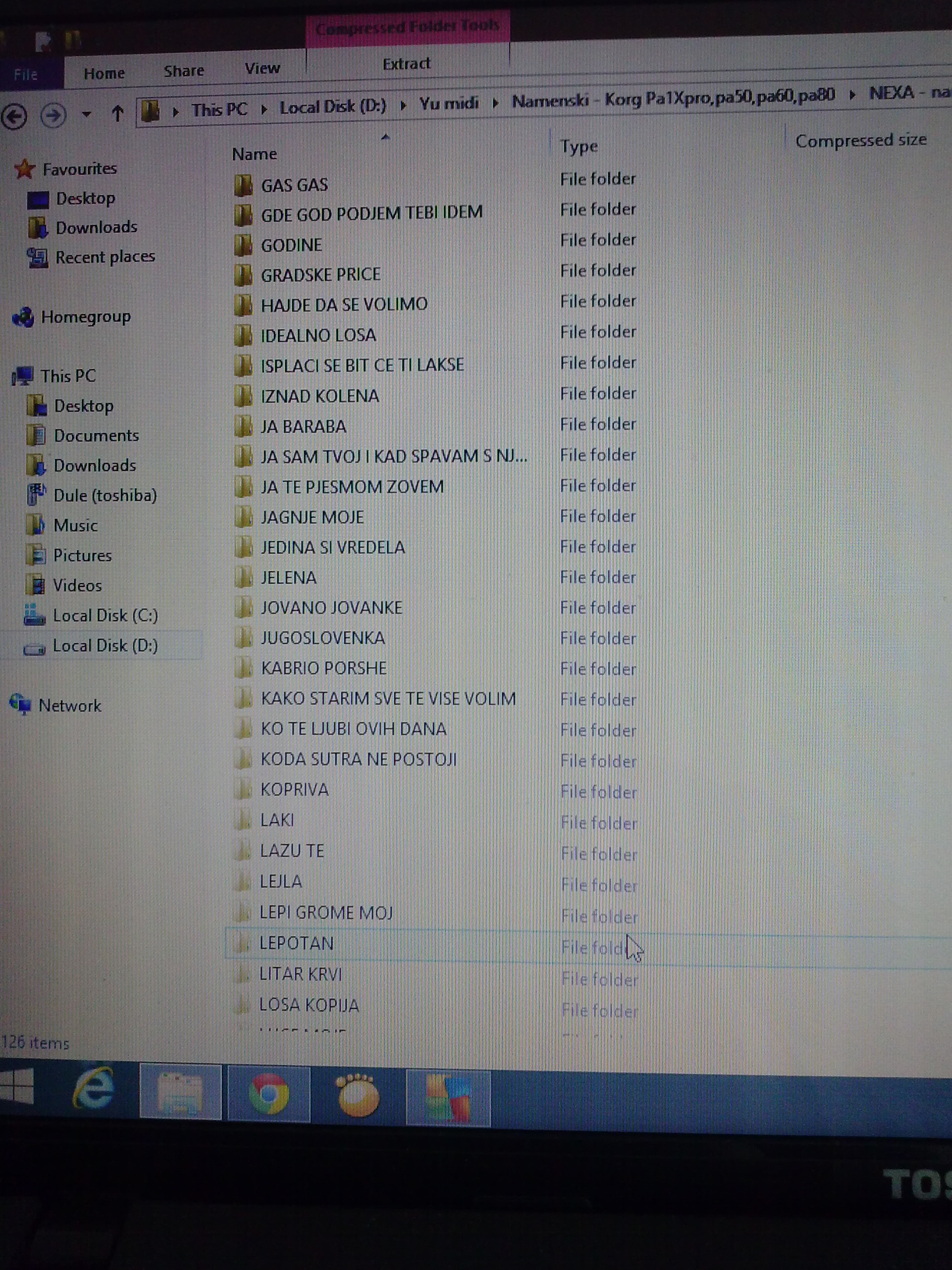Select Downloads under Favourites
The width and height of the screenshot is (952, 1270).
[x=96, y=227]
